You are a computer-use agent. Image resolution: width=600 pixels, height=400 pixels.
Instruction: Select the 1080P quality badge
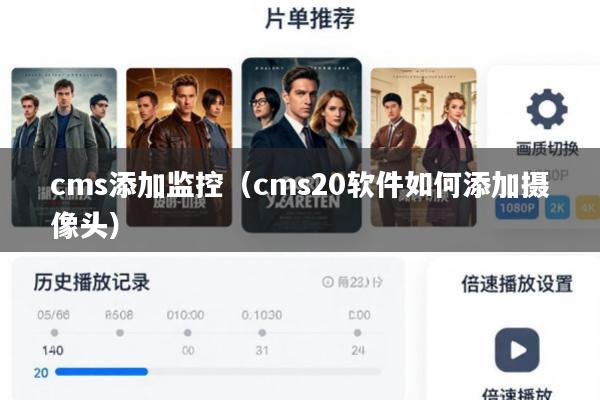coord(517,208)
